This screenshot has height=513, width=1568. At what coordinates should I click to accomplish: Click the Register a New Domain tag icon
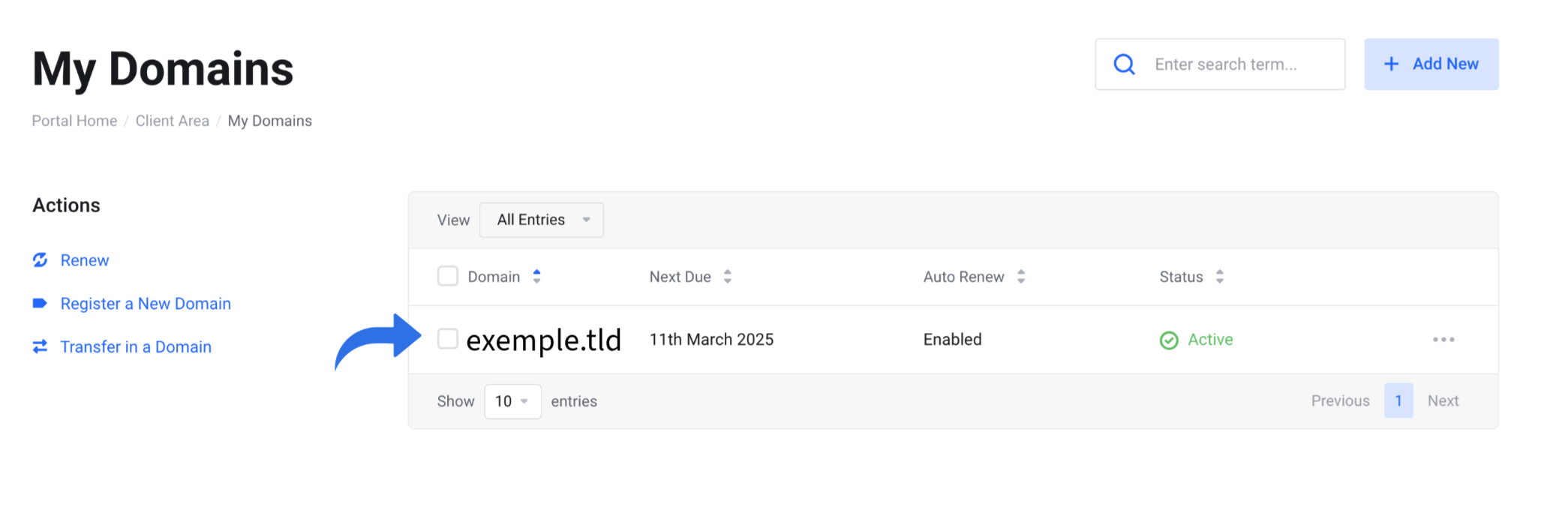coord(41,304)
